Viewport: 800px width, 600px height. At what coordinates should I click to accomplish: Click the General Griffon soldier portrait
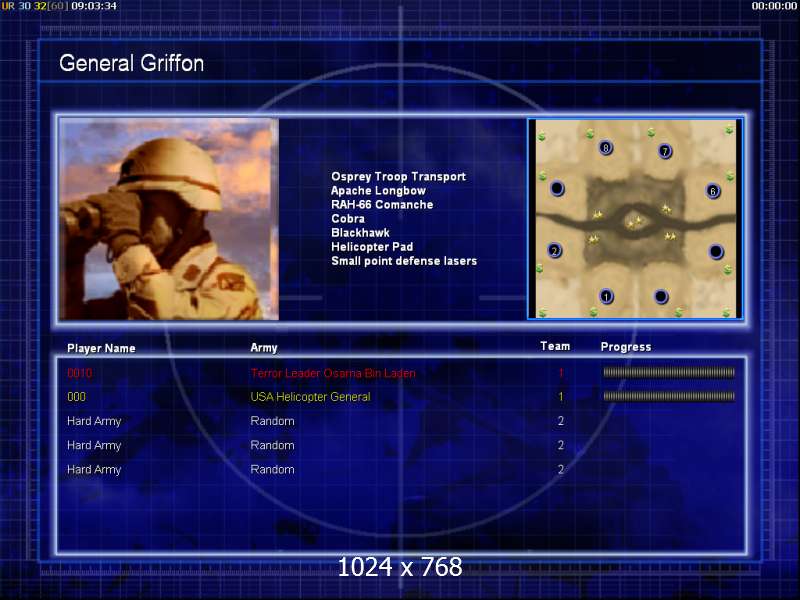click(169, 219)
